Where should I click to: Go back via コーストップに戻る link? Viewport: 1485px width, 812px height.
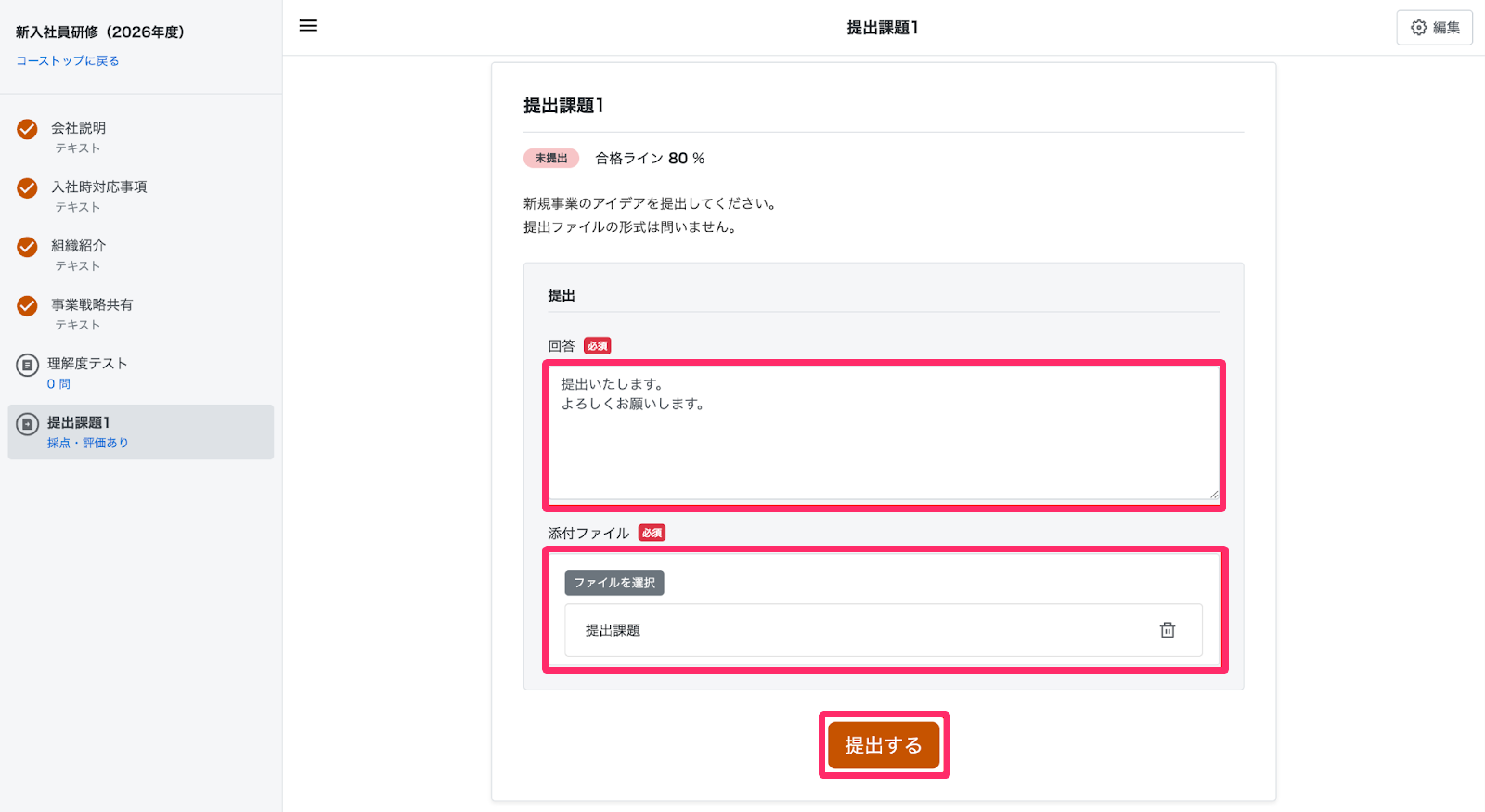[x=68, y=61]
